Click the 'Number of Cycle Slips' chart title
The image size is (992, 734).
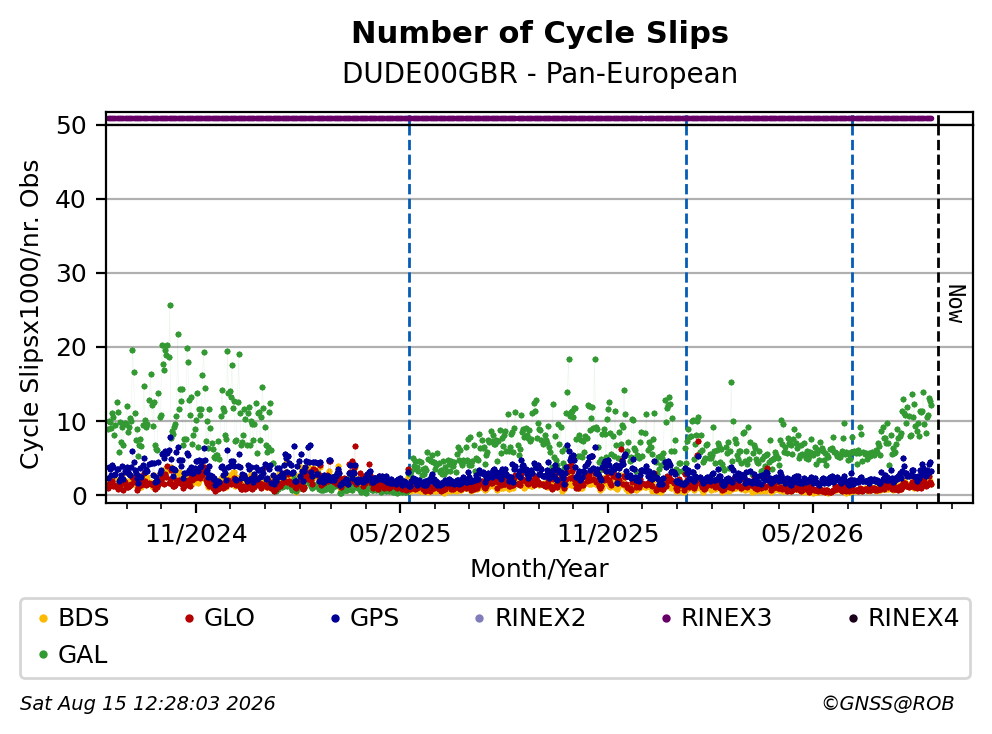coord(540,33)
